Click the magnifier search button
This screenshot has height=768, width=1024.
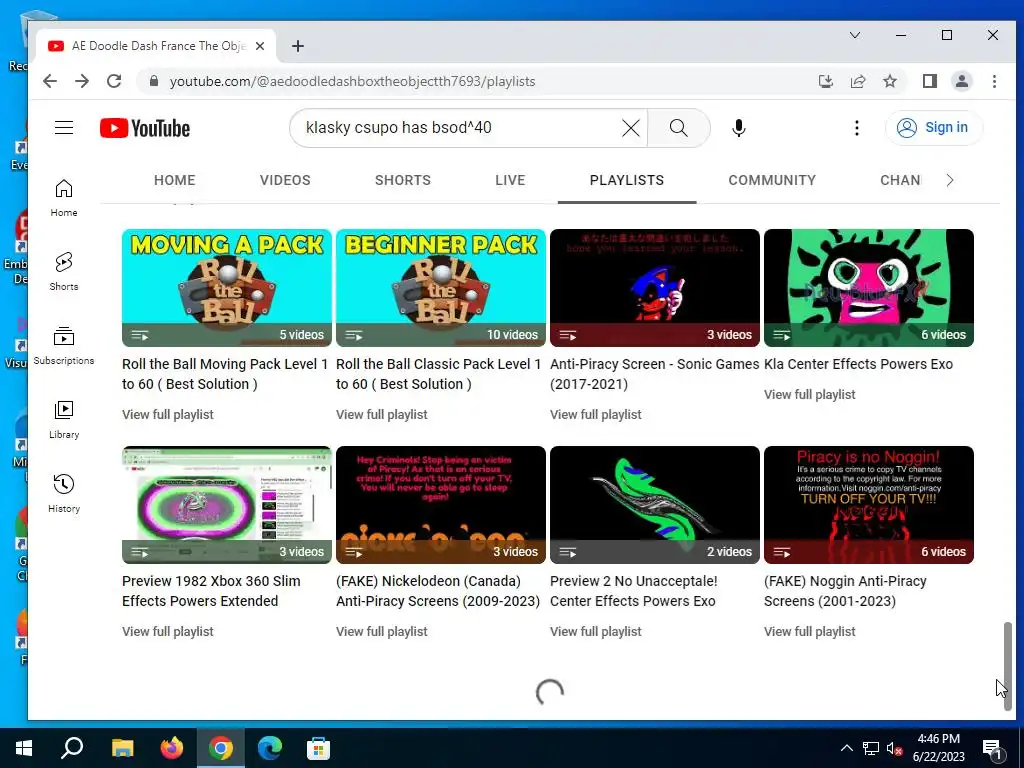(679, 128)
